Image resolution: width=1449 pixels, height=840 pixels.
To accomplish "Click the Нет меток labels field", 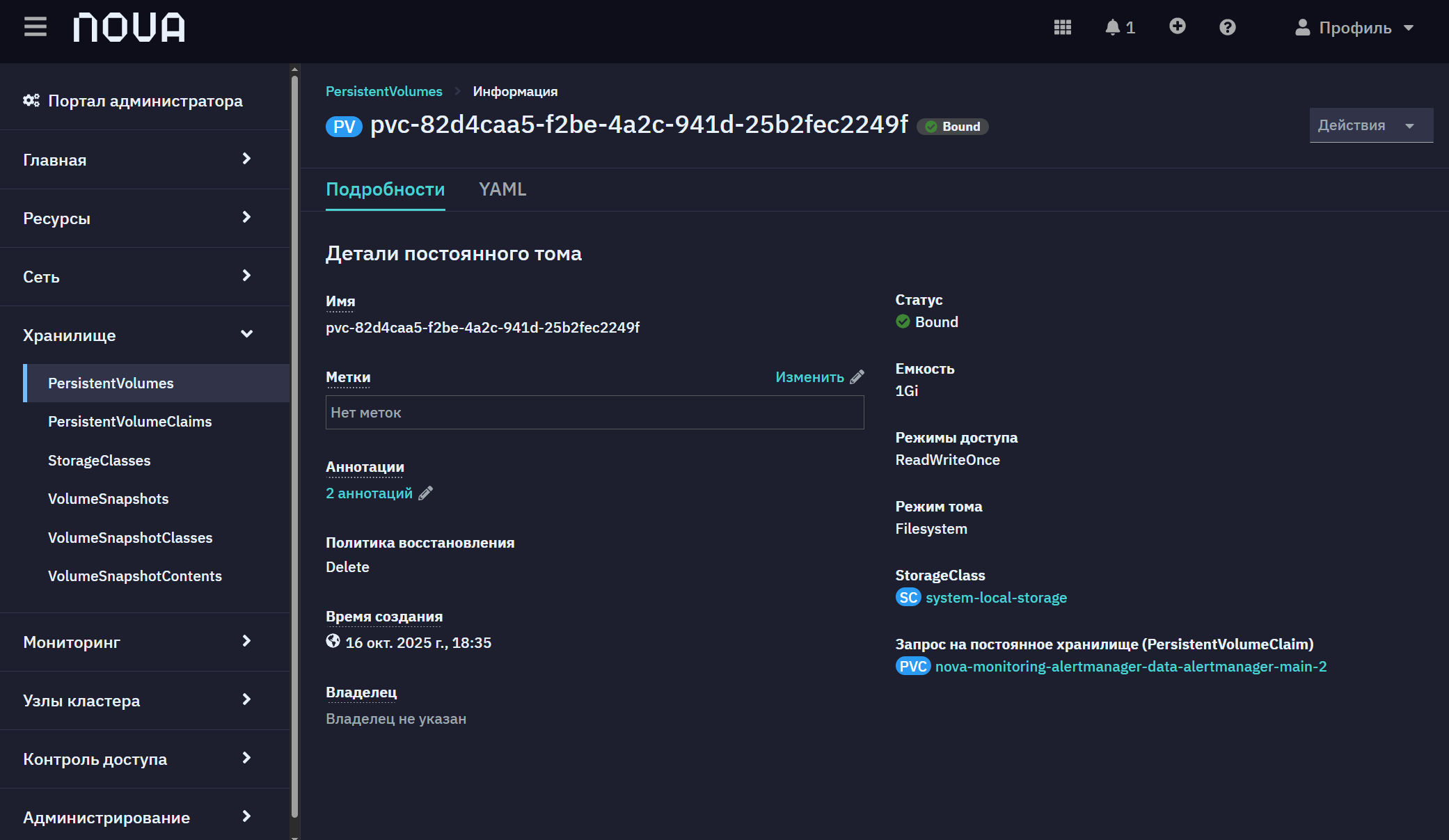I will (x=594, y=412).
